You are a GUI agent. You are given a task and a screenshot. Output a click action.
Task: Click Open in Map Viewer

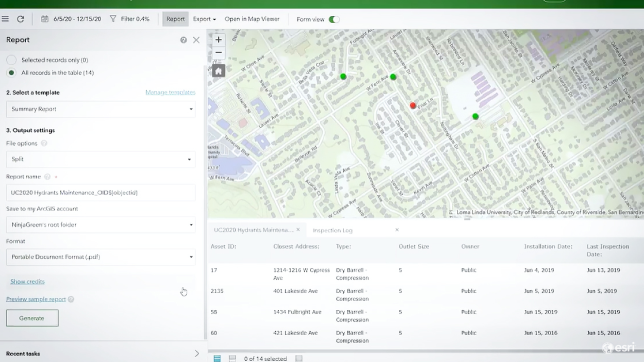point(252,19)
